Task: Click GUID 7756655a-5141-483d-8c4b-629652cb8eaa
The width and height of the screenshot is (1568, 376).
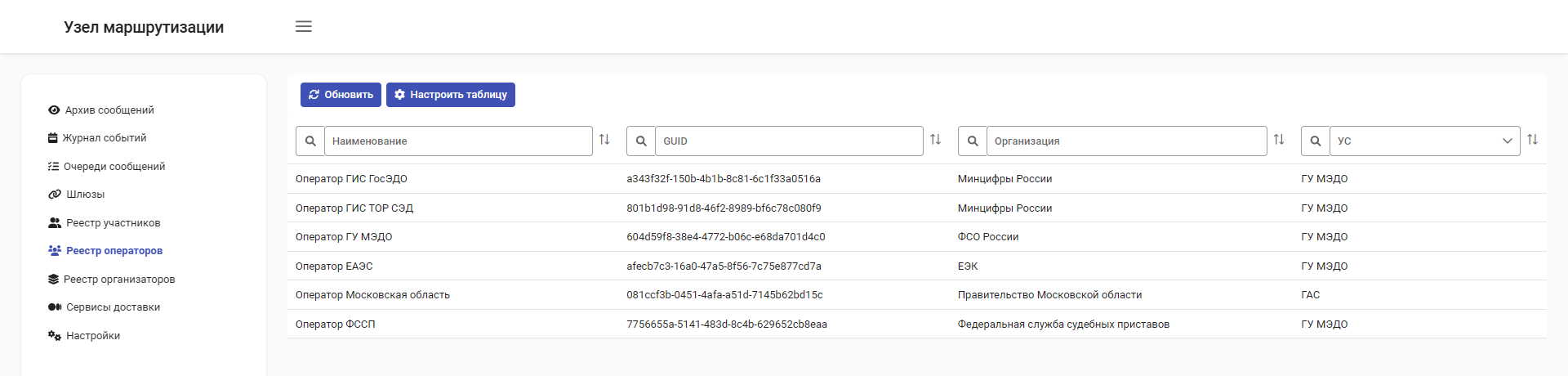Action: point(727,325)
